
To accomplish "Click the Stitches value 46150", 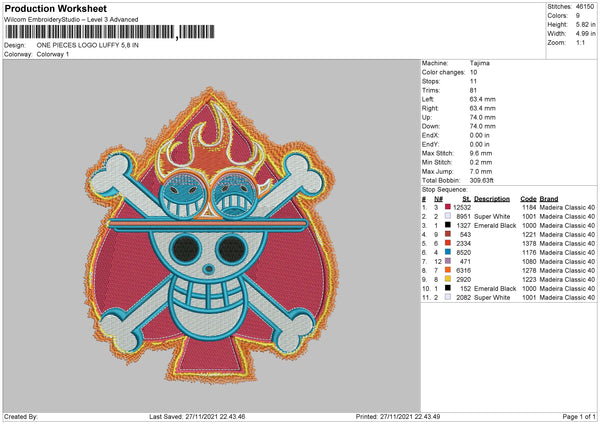I will click(x=585, y=7).
